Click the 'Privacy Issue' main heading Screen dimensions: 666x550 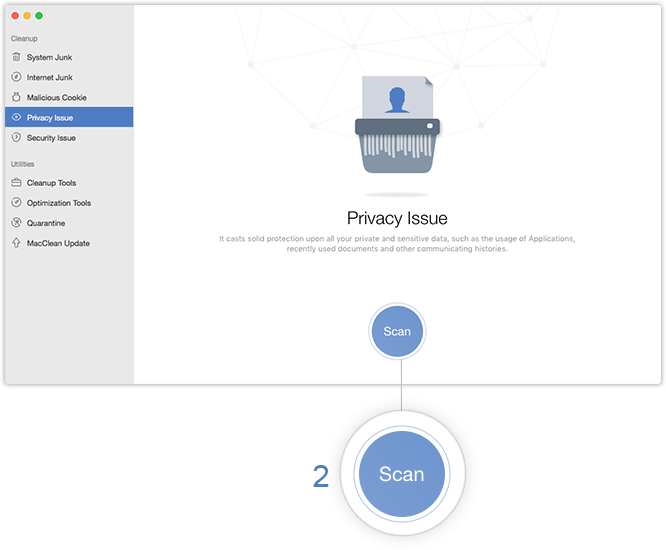click(397, 218)
